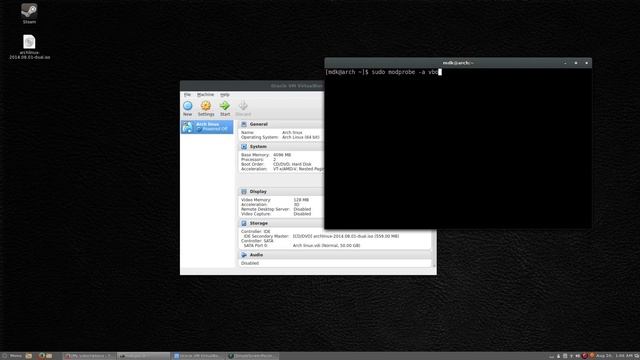640x360 pixels.
Task: Click New in VirtualBox toolbar
Action: 188,108
